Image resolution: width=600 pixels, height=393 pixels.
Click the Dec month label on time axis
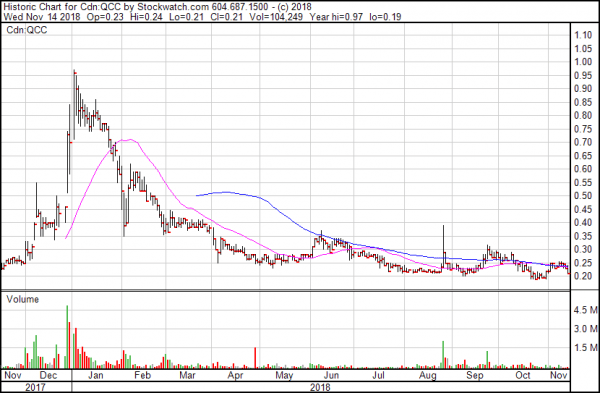tap(49, 375)
